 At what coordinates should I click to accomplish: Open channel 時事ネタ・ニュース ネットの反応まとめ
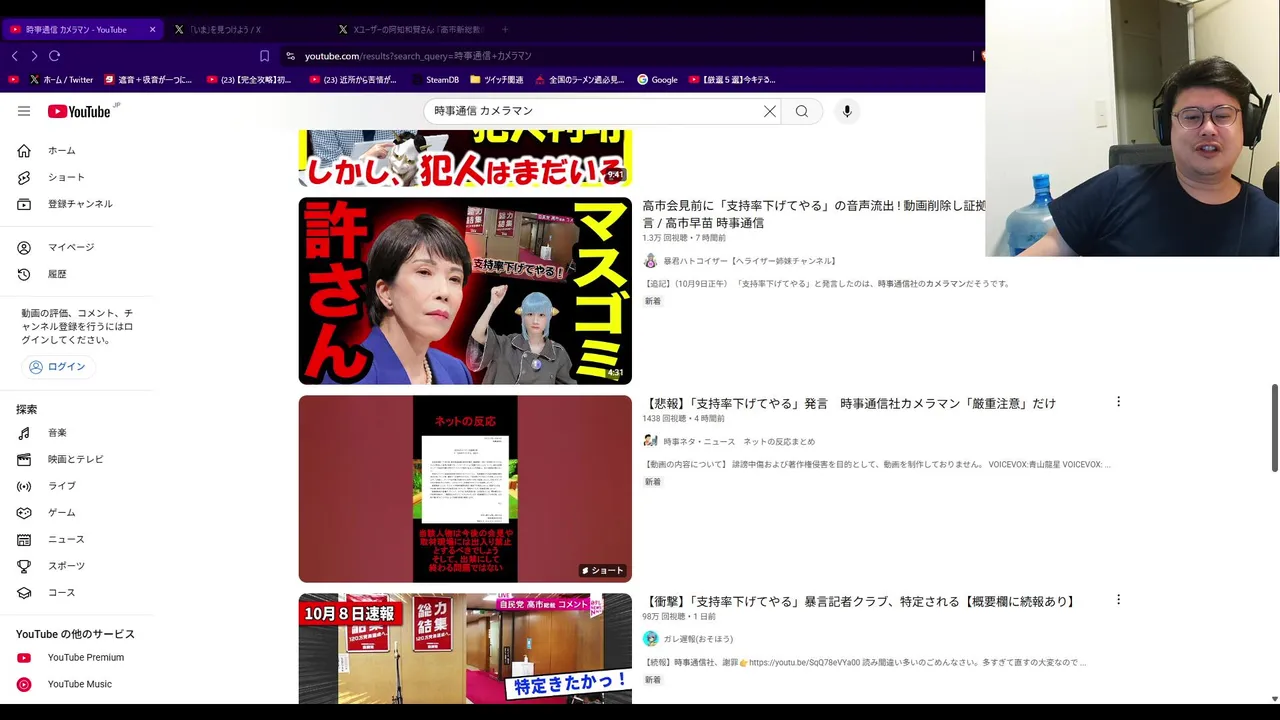point(739,441)
